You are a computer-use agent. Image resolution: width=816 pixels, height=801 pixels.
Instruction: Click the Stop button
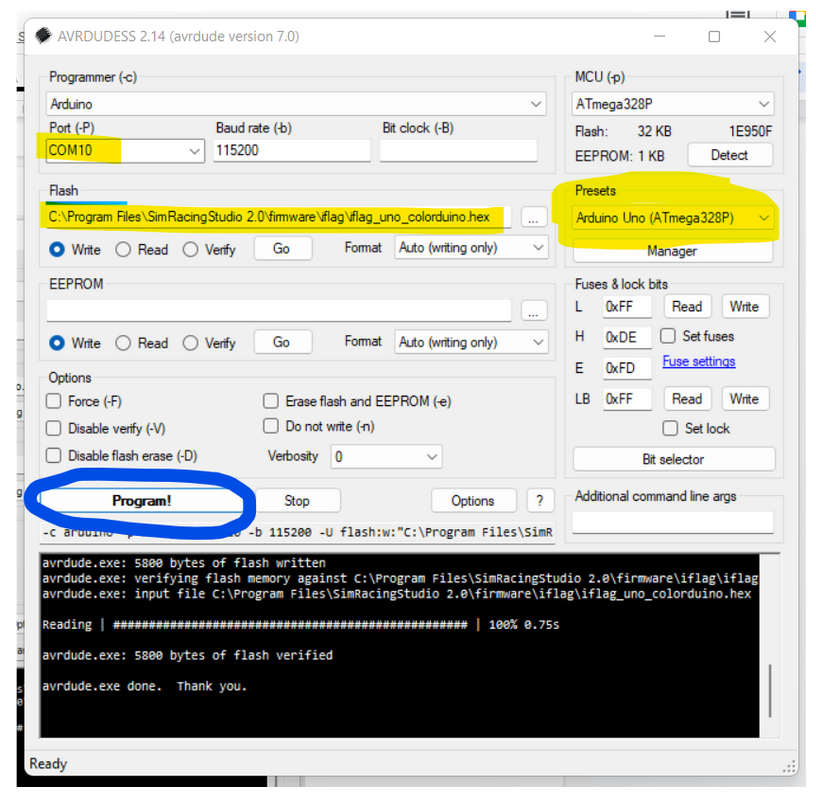(x=297, y=501)
